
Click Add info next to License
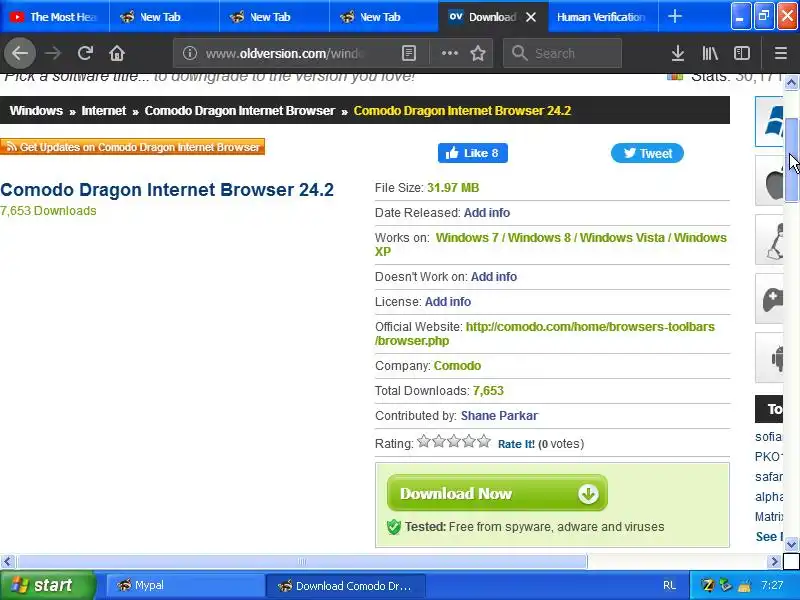pos(447,302)
